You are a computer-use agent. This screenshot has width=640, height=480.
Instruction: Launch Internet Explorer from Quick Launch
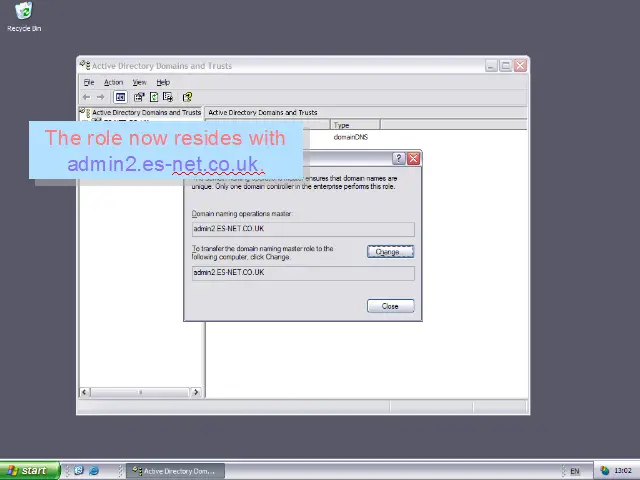pyautogui.click(x=94, y=471)
